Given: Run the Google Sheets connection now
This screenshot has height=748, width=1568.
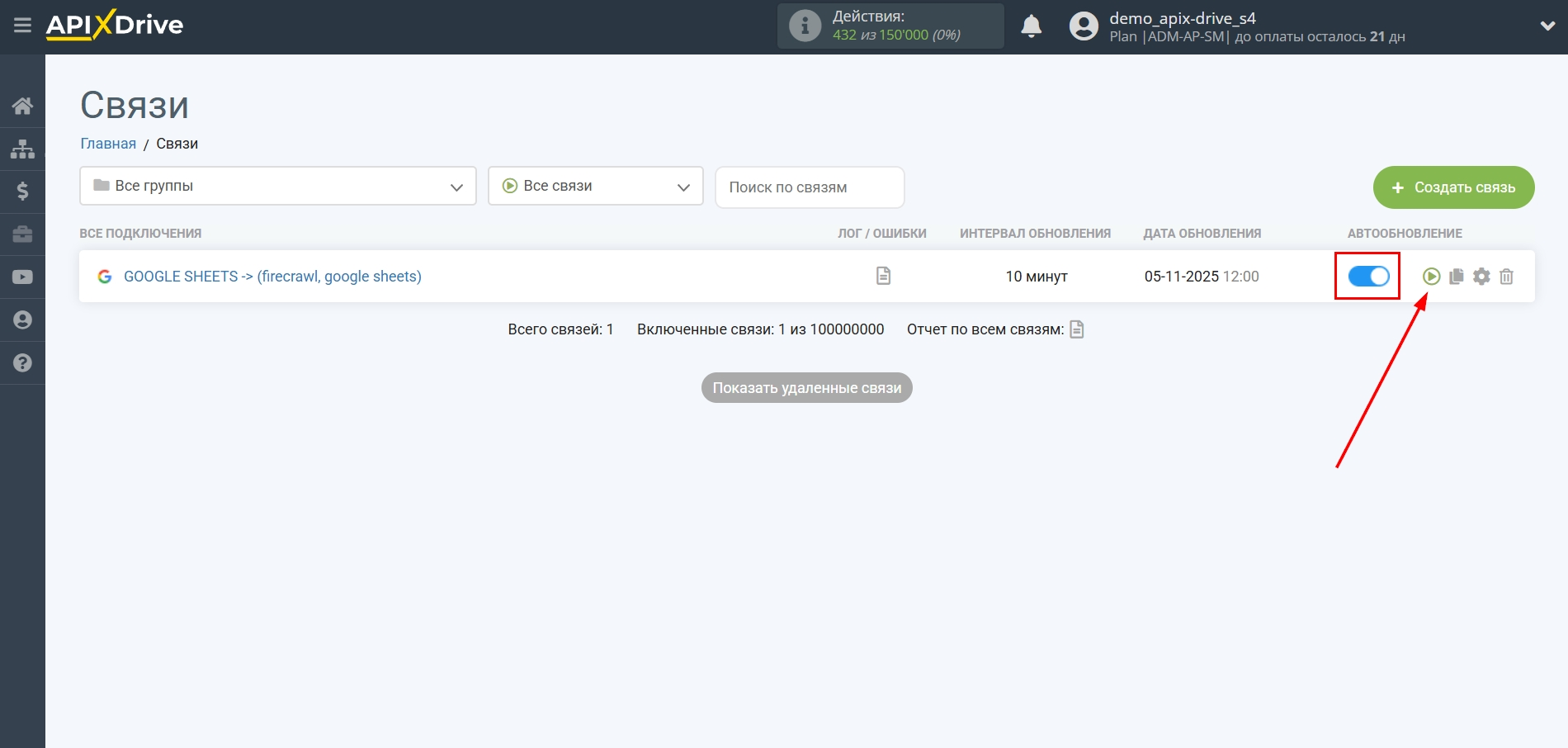Looking at the screenshot, I should [x=1431, y=277].
